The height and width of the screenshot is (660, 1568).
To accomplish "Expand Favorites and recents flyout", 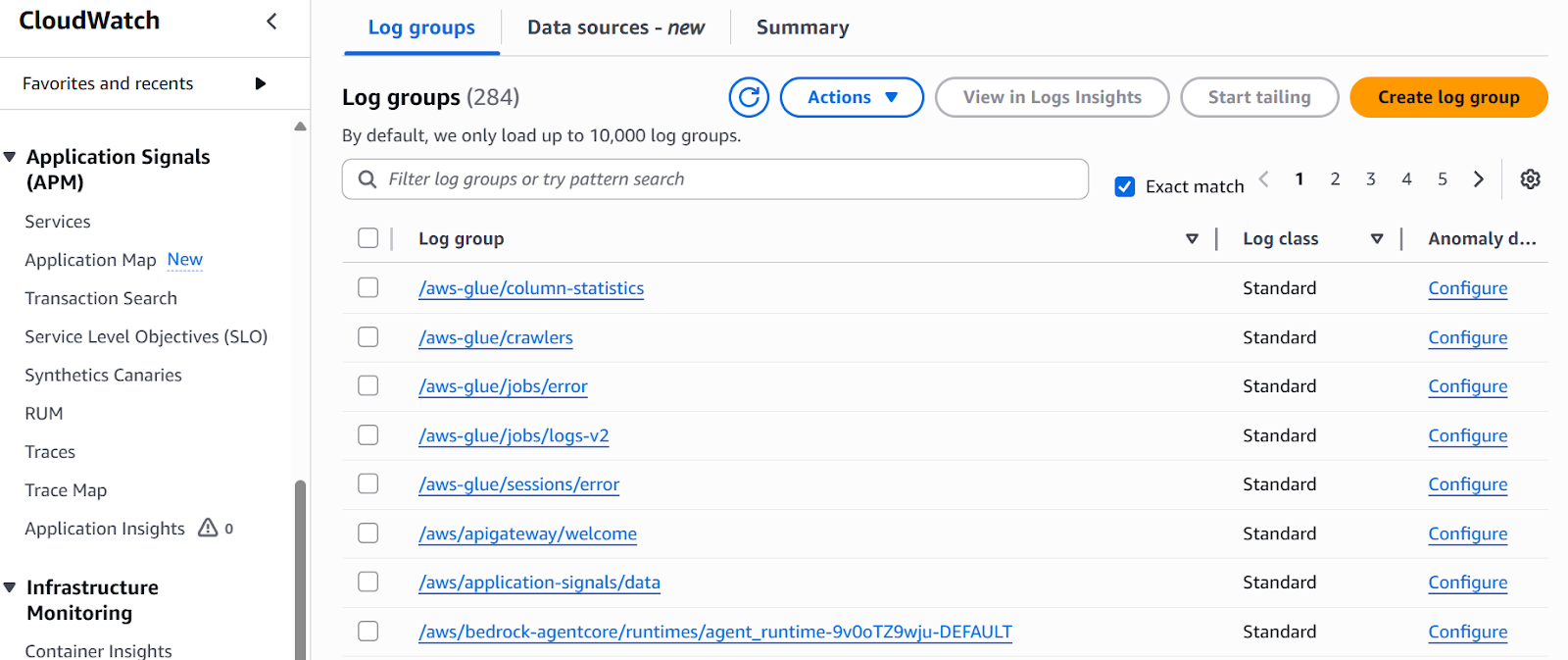I will [261, 83].
